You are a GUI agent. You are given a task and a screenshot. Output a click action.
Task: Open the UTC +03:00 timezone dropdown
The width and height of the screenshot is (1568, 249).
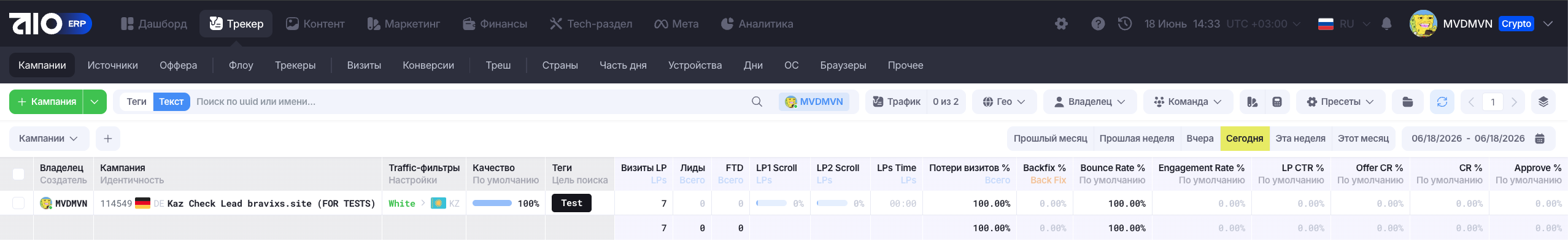(1263, 24)
